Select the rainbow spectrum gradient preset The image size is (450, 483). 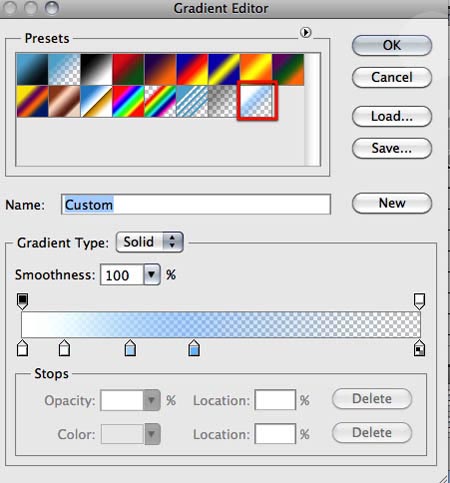point(128,101)
